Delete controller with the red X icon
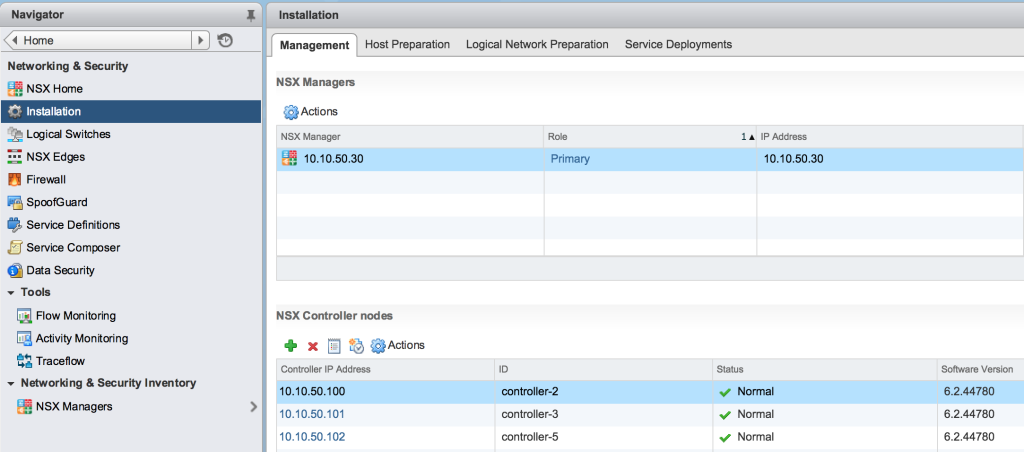This screenshot has width=1024, height=452. click(x=313, y=346)
